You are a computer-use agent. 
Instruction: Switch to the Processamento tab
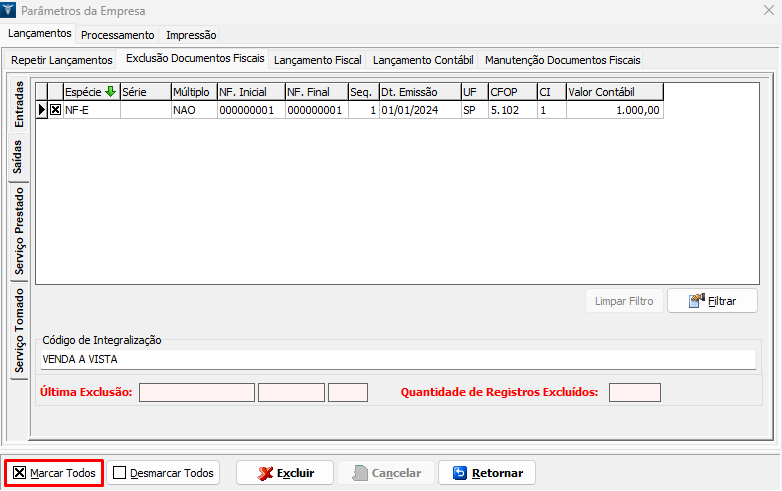point(117,35)
